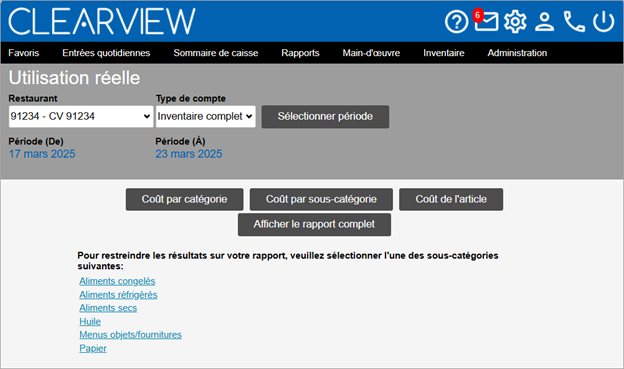The image size is (624, 369).
Task: Click the power logout icon
Action: (x=603, y=21)
